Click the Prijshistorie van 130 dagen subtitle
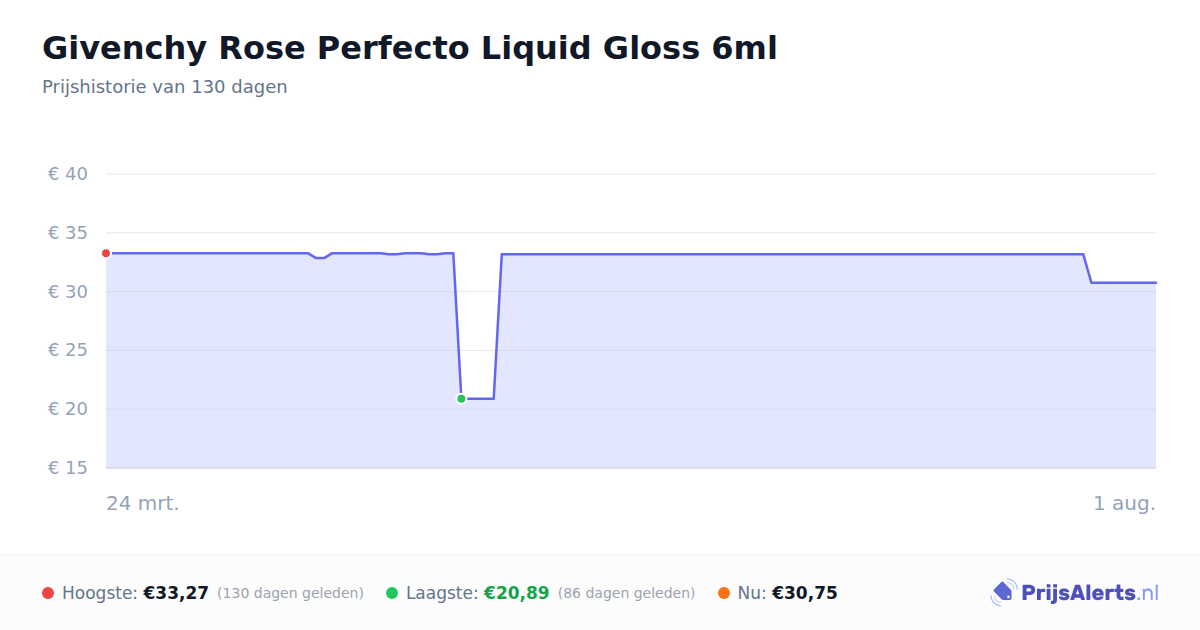This screenshot has height=630, width=1200. 165,87
